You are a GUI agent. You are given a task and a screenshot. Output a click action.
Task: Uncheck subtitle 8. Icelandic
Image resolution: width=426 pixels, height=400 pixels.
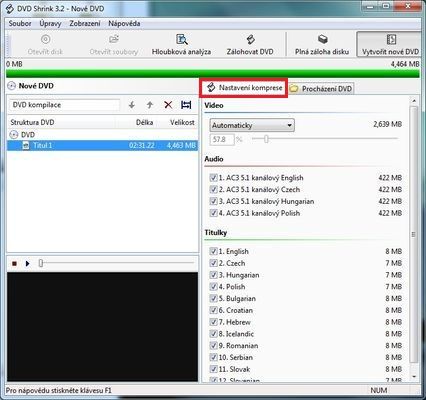point(213,334)
